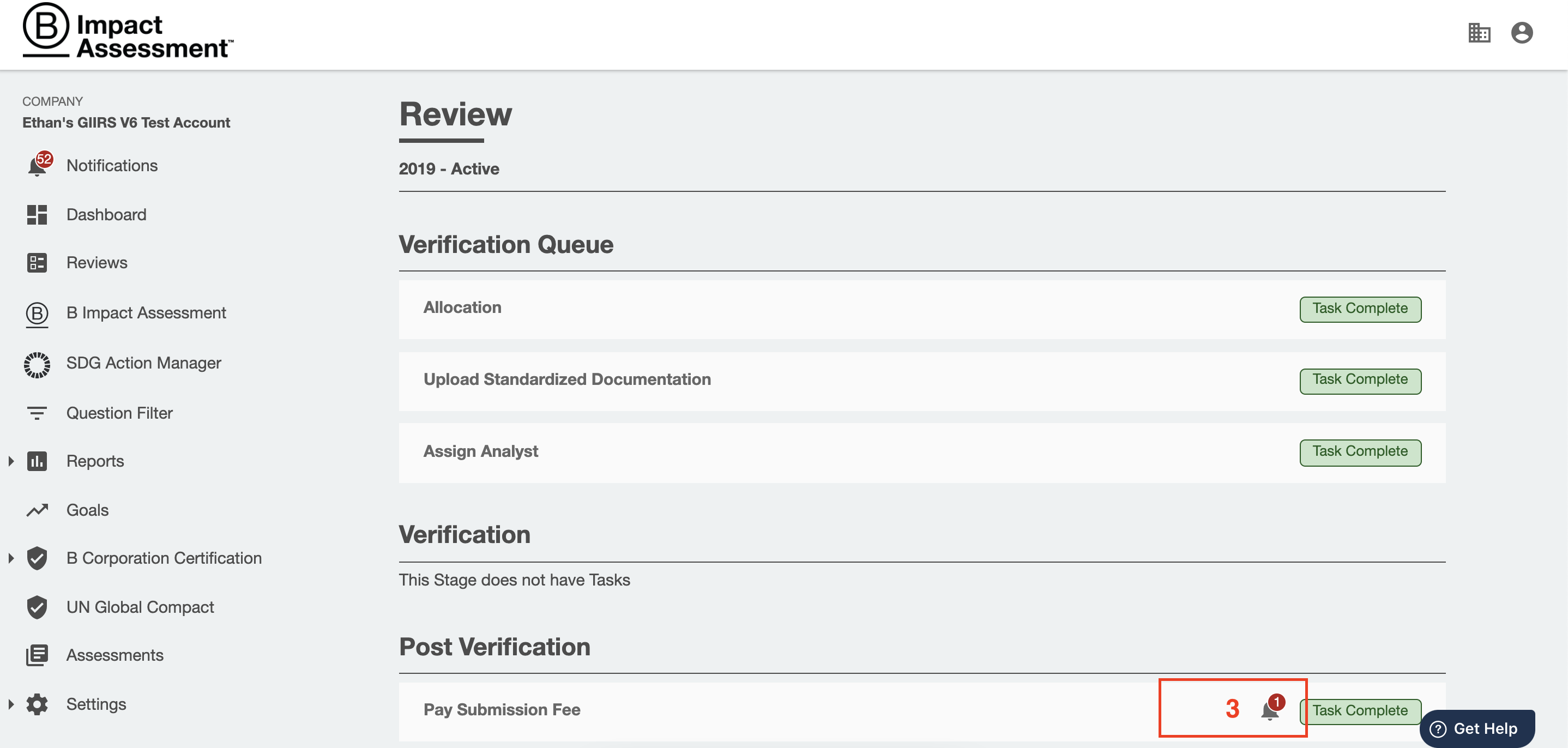Open the Dashboard grid icon
The width and height of the screenshot is (1568, 748).
(37, 215)
